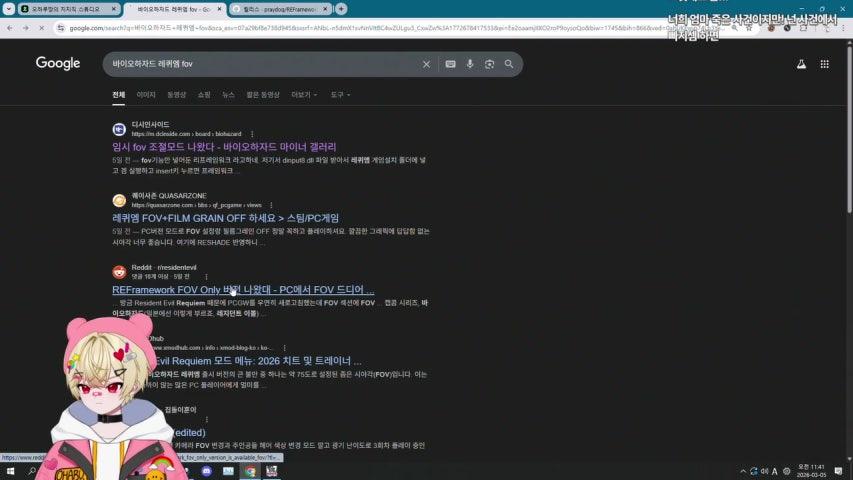Viewport: 853px width, 480px height.
Task: Open Windows taskbar search
Action: click(x=32, y=471)
